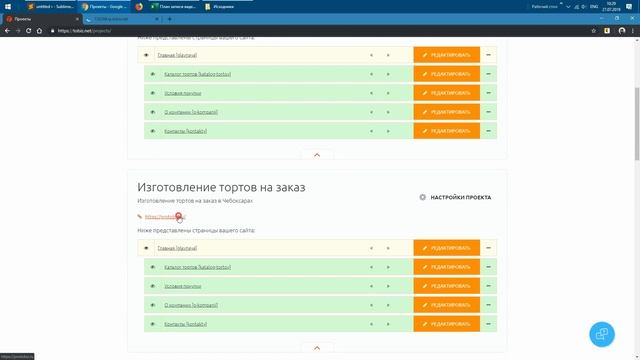Click the volume icon in system tray
The image size is (640, 360).
(x=584, y=7)
